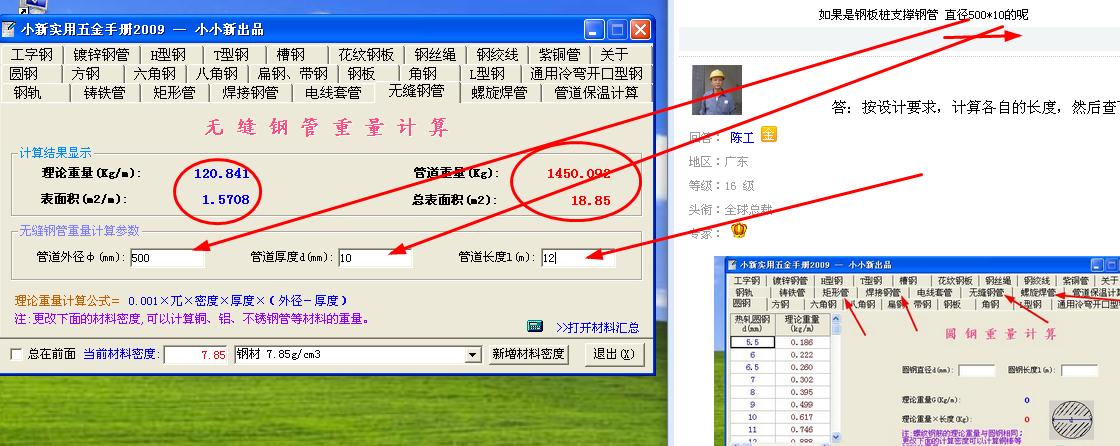Switch to 扁钢、带钢 tab in the large window

tap(293, 74)
